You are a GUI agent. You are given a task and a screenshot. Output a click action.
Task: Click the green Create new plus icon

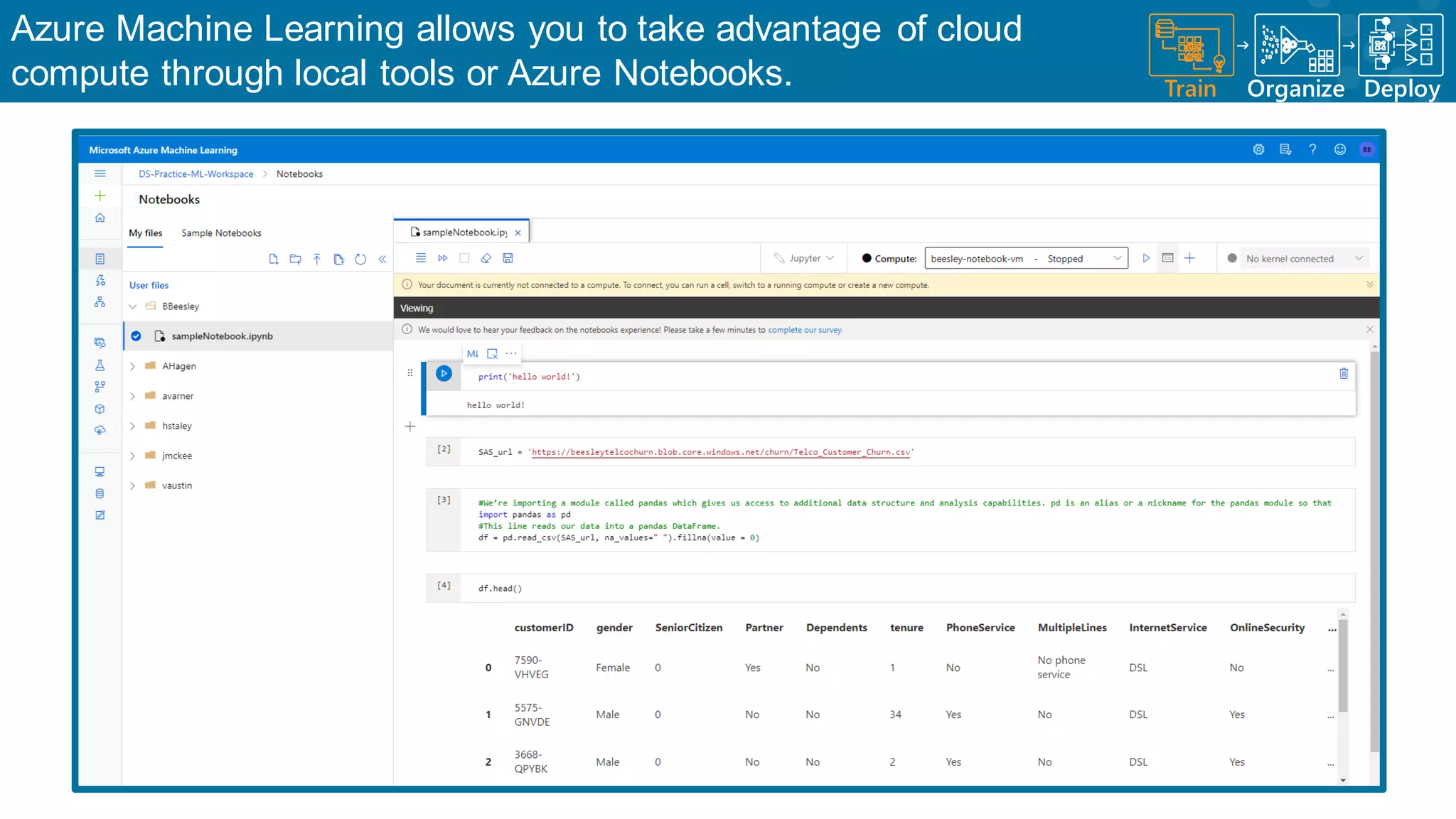(100, 196)
